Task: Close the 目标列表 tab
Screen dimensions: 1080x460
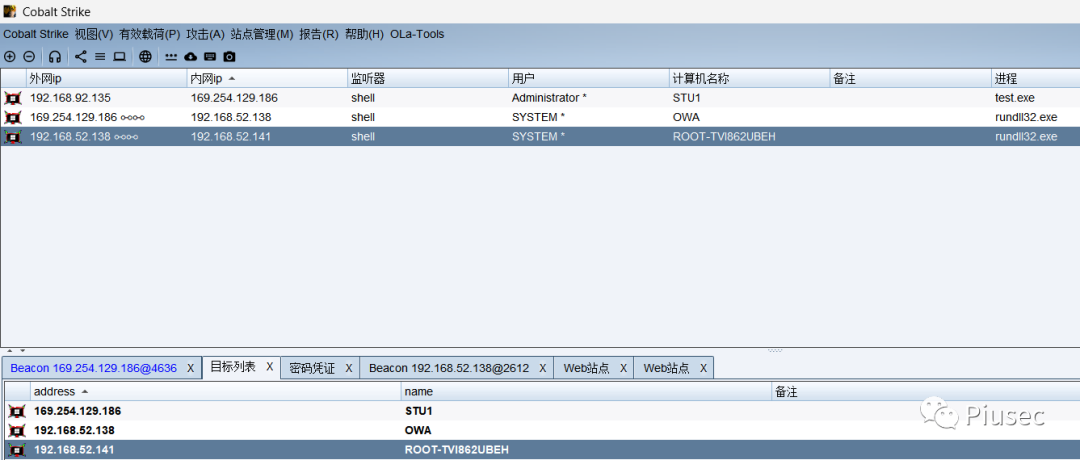Action: coord(270,367)
